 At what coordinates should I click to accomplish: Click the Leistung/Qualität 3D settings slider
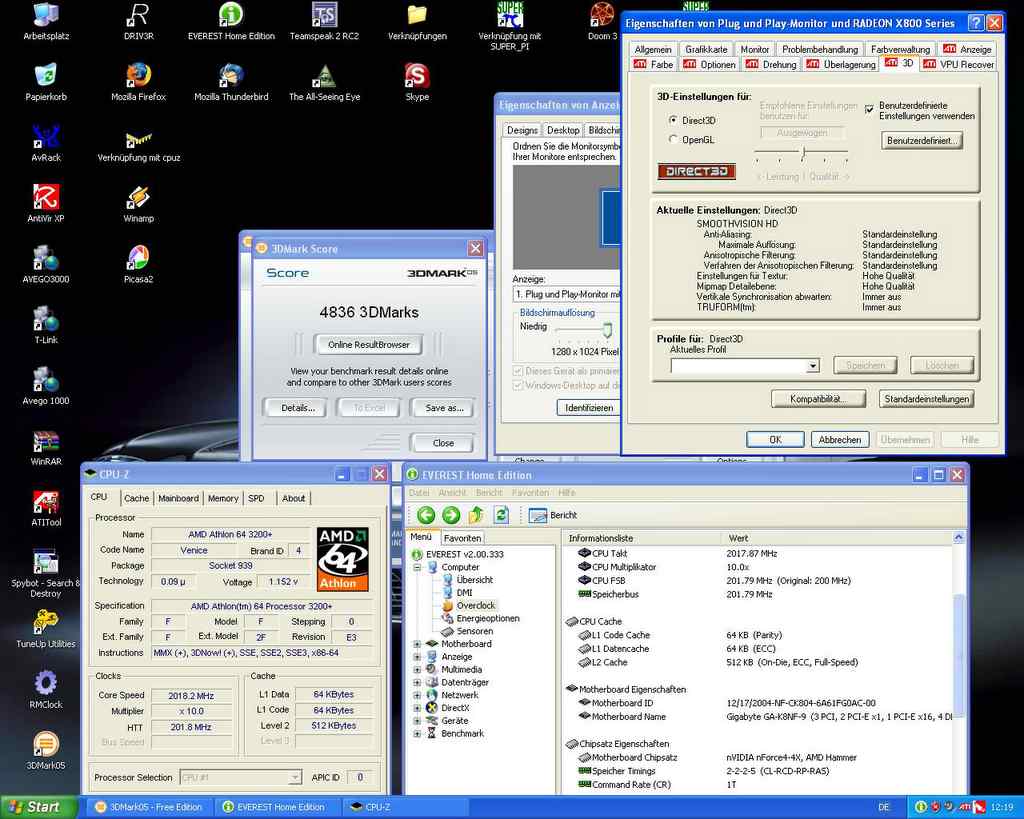pos(802,153)
